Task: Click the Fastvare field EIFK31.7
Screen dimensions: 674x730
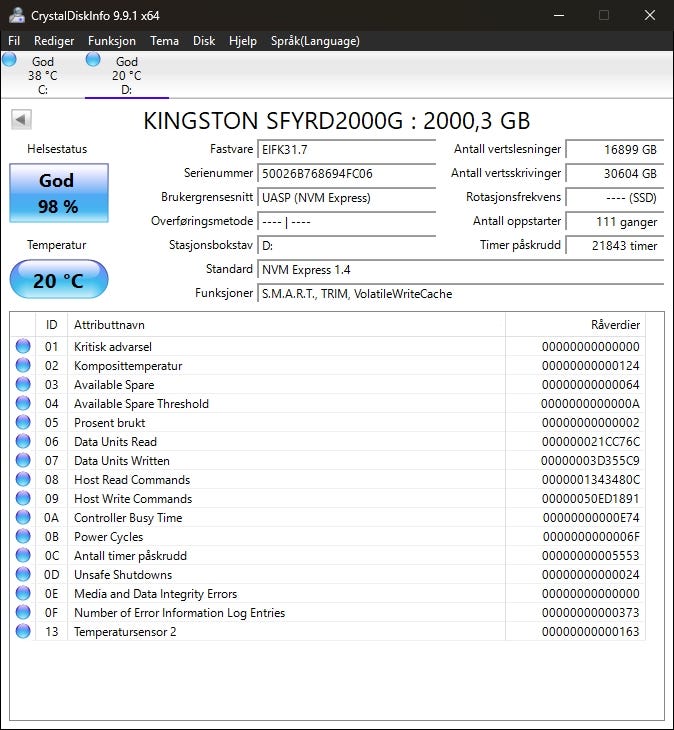Action: [x=346, y=149]
